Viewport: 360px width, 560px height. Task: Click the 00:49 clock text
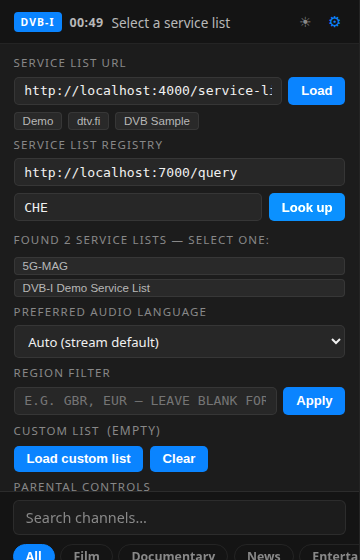tap(86, 22)
